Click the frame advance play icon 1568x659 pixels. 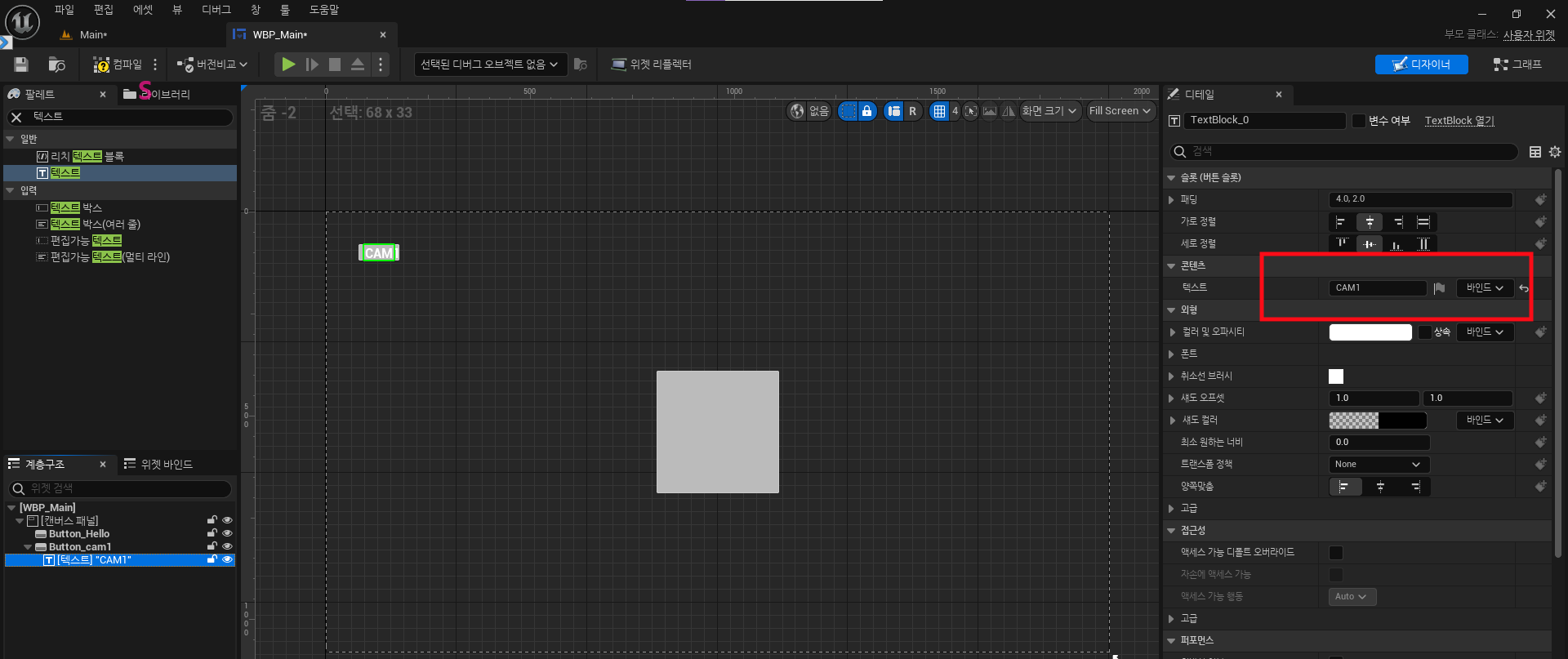tap(312, 65)
